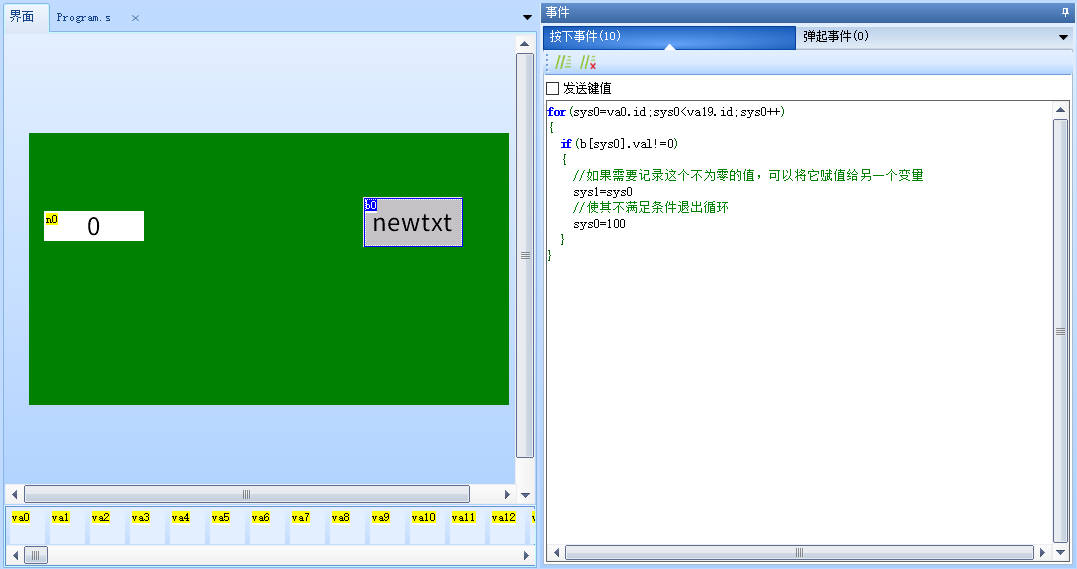Select the n0 number field showing 0
Screen dimensions: 1077x569
coord(94,227)
